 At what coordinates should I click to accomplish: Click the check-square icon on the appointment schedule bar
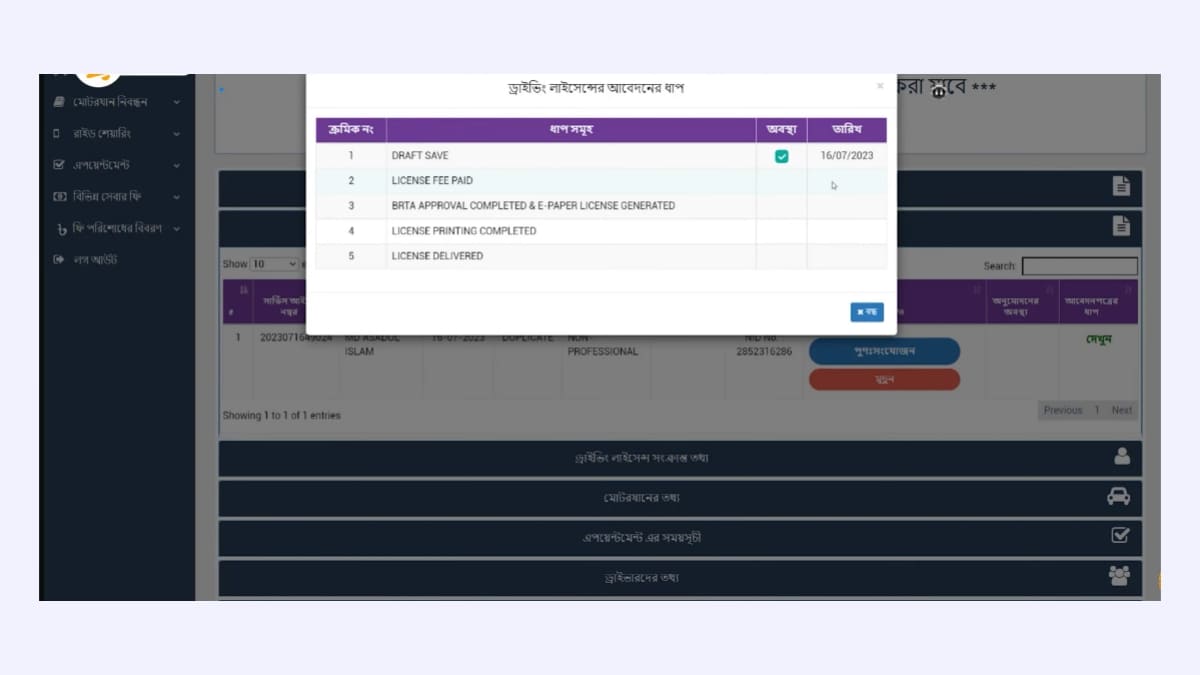(x=1120, y=536)
